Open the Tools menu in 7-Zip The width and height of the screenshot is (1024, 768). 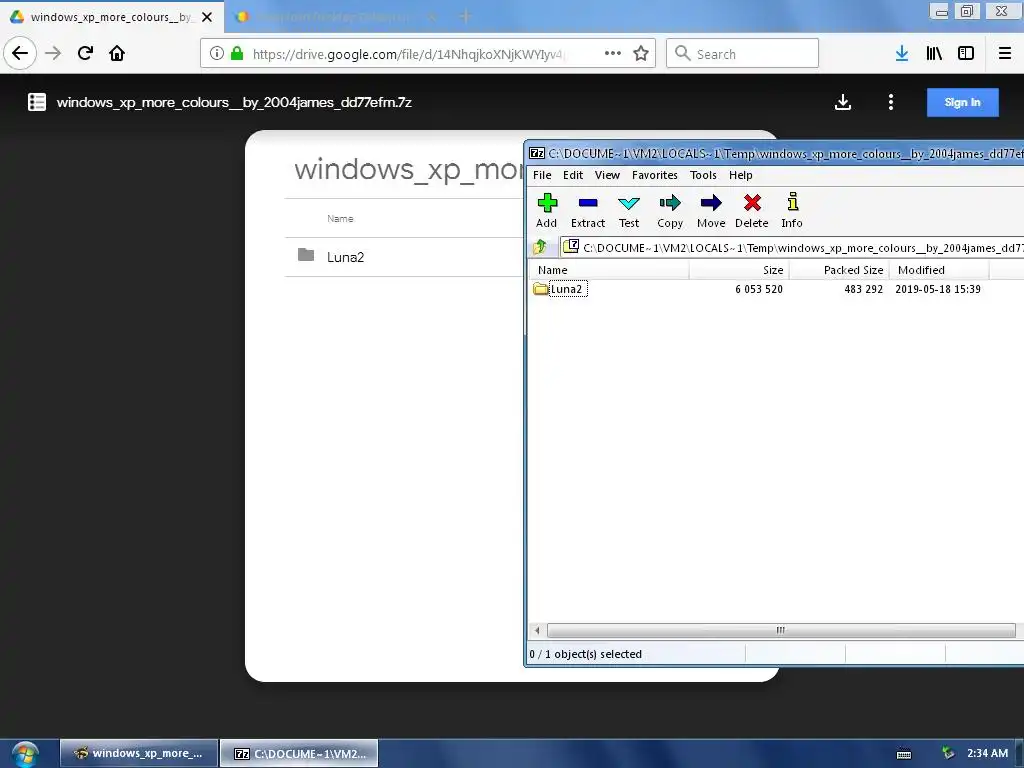[x=703, y=175]
